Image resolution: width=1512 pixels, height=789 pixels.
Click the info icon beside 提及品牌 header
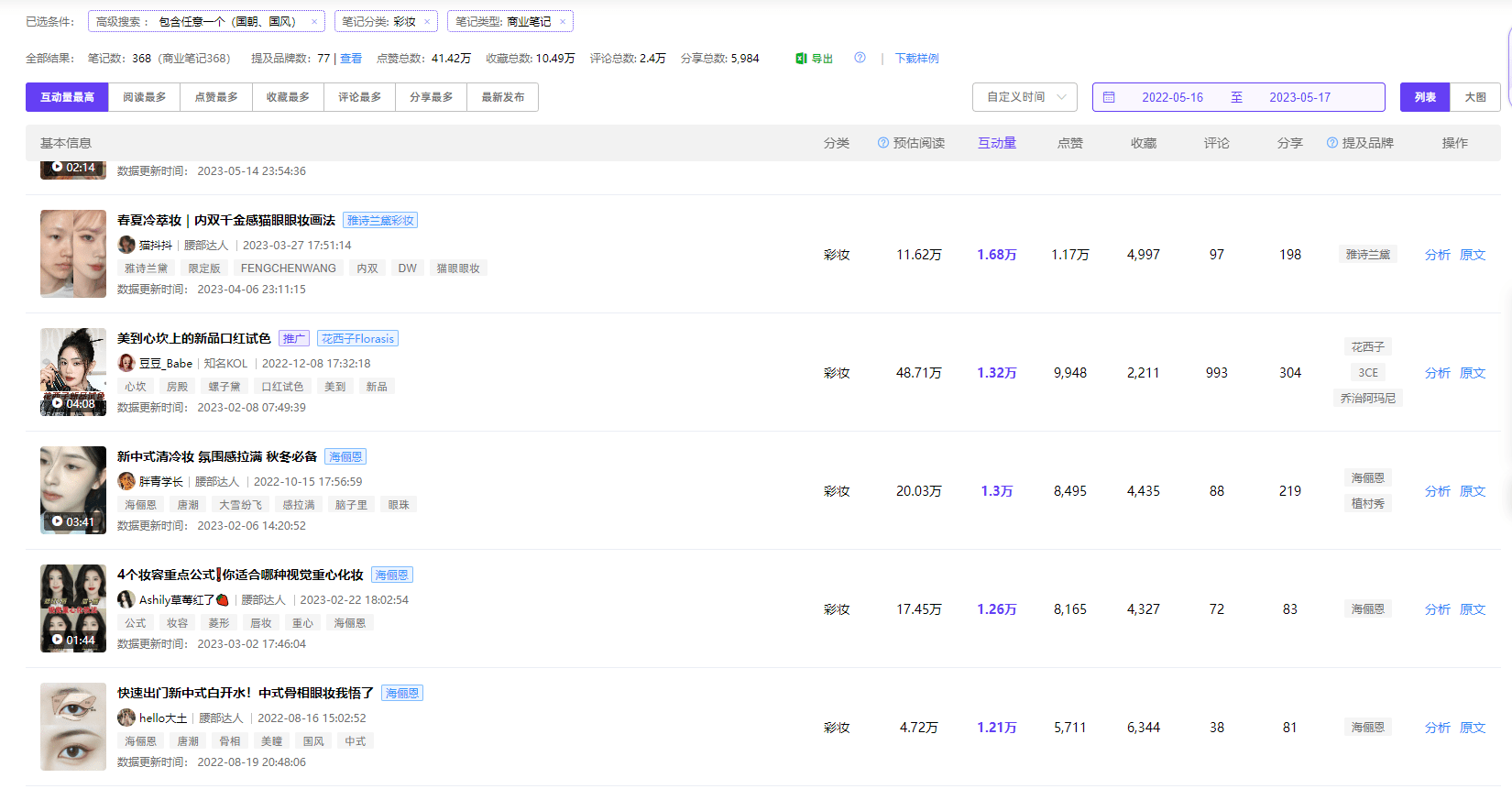[1332, 143]
